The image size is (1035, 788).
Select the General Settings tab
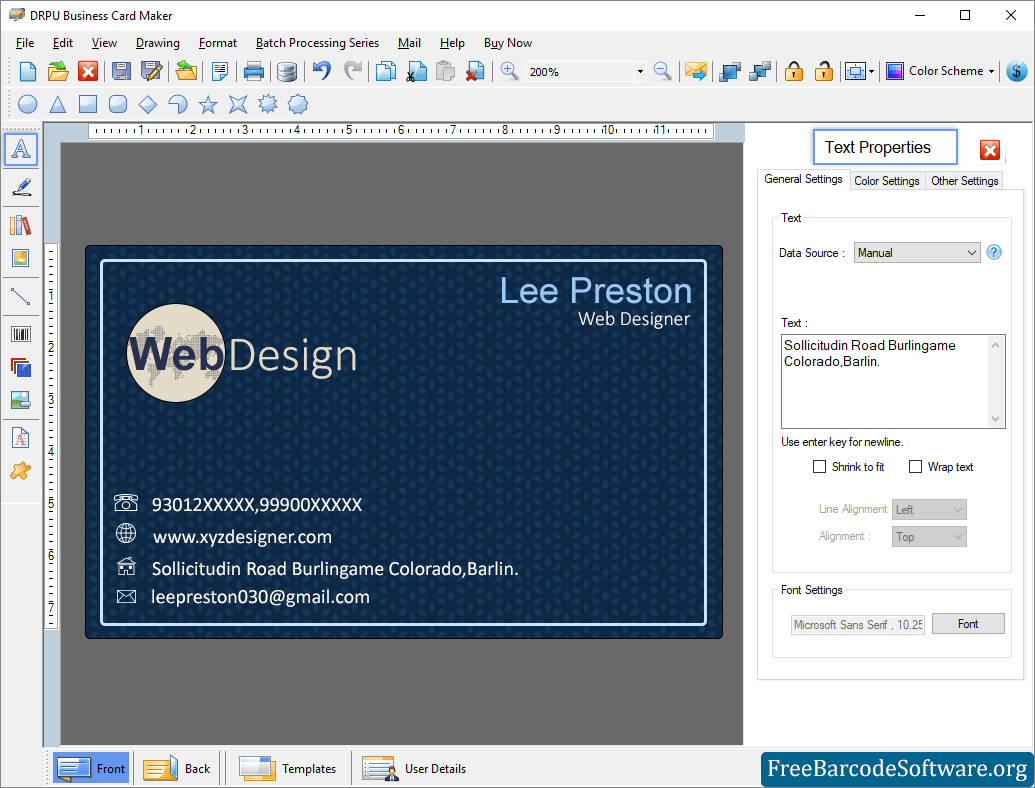[x=803, y=179]
